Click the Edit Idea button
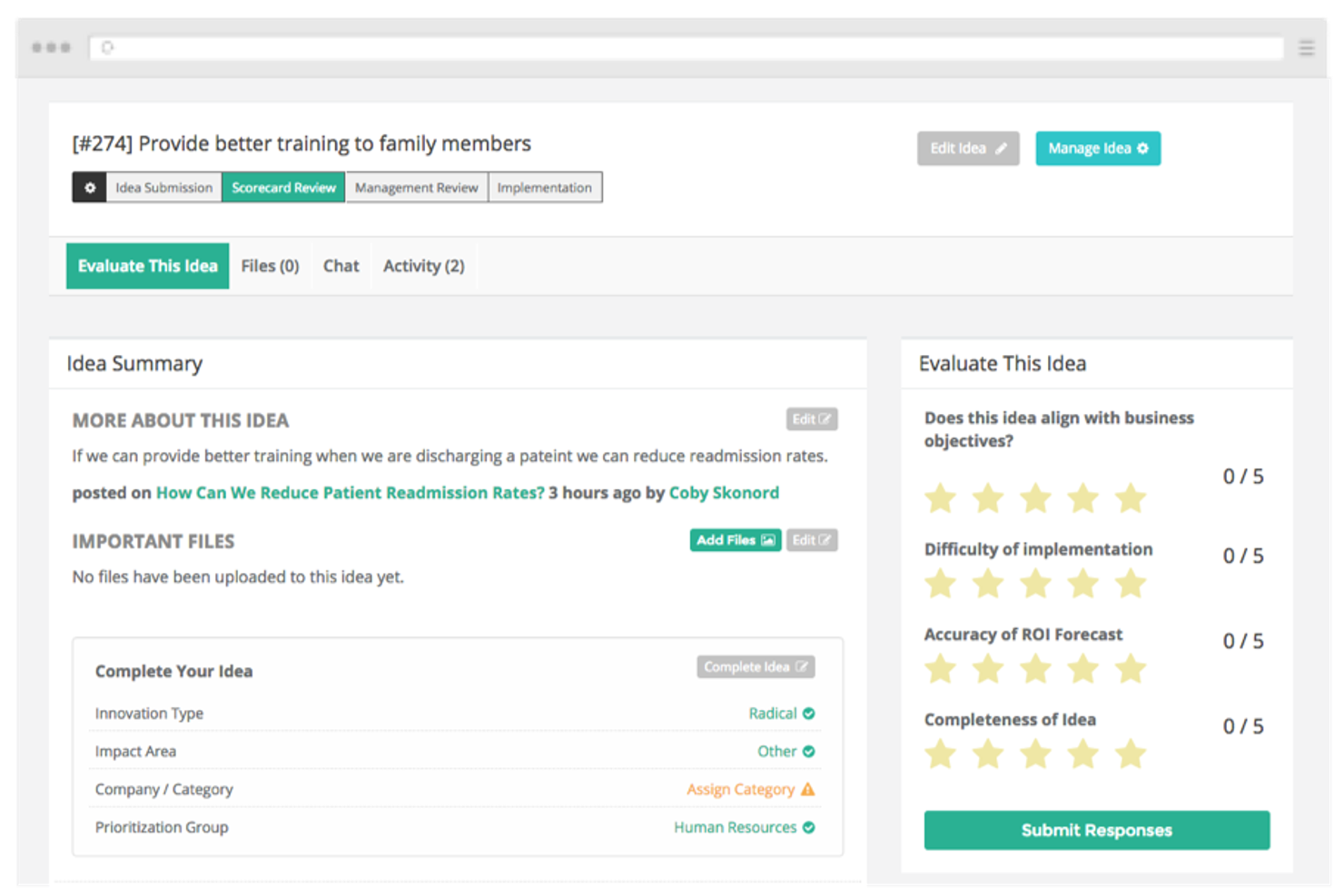The width and height of the screenshot is (1344, 896). coord(968,149)
